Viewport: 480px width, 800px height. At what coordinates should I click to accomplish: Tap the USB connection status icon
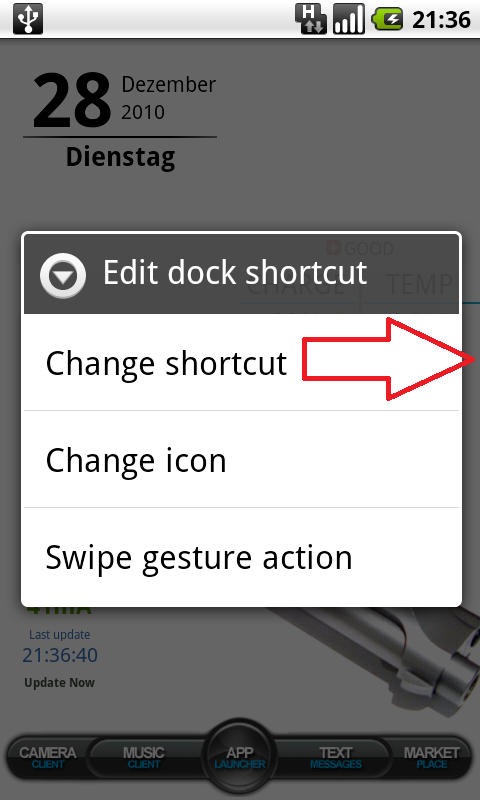28,19
